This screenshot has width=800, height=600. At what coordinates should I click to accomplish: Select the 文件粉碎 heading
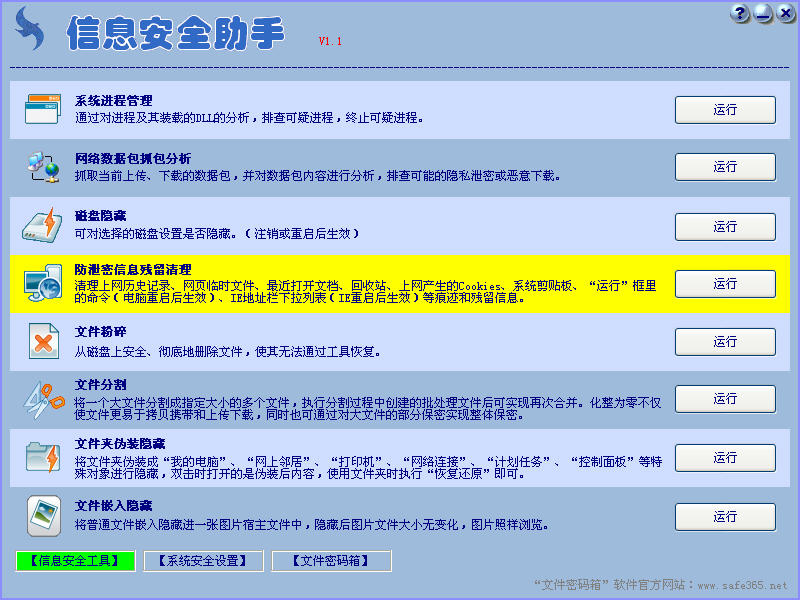pyautogui.click(x=101, y=332)
